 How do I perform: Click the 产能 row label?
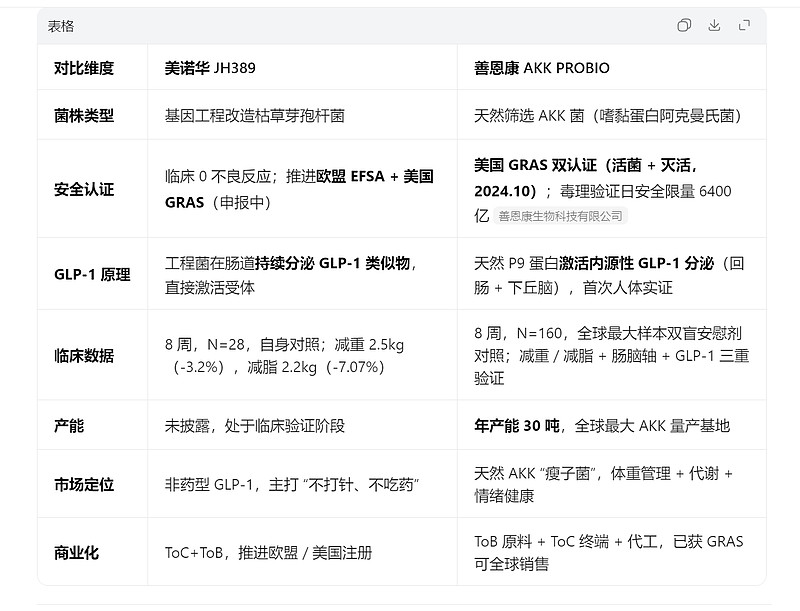tap(69, 425)
